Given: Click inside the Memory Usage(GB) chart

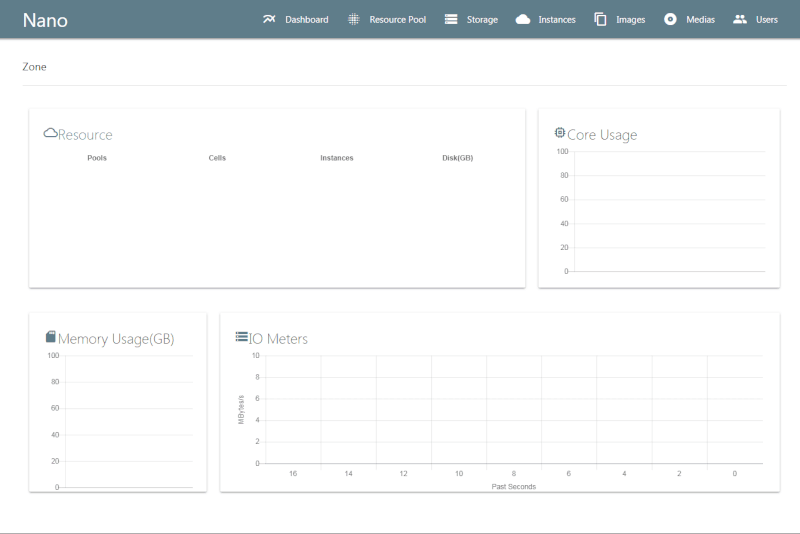Looking at the screenshot, I should coord(127,421).
